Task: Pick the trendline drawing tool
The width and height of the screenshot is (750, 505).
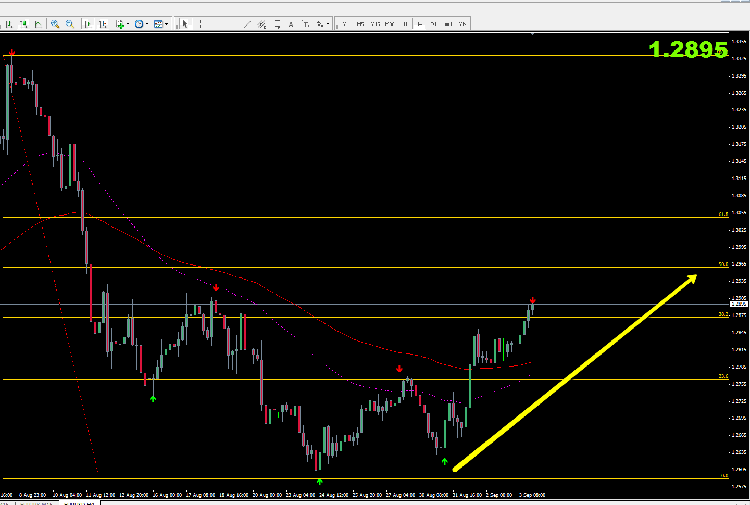Action: pos(247,23)
